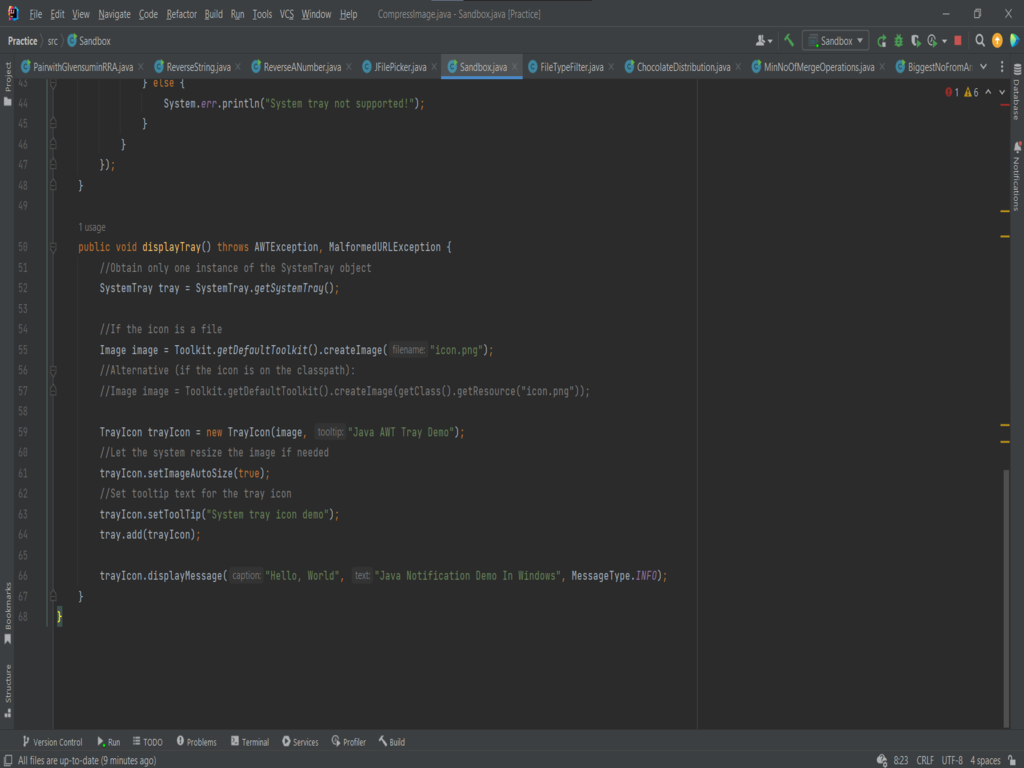Open the profiler options dropdown arrow

click(x=944, y=41)
